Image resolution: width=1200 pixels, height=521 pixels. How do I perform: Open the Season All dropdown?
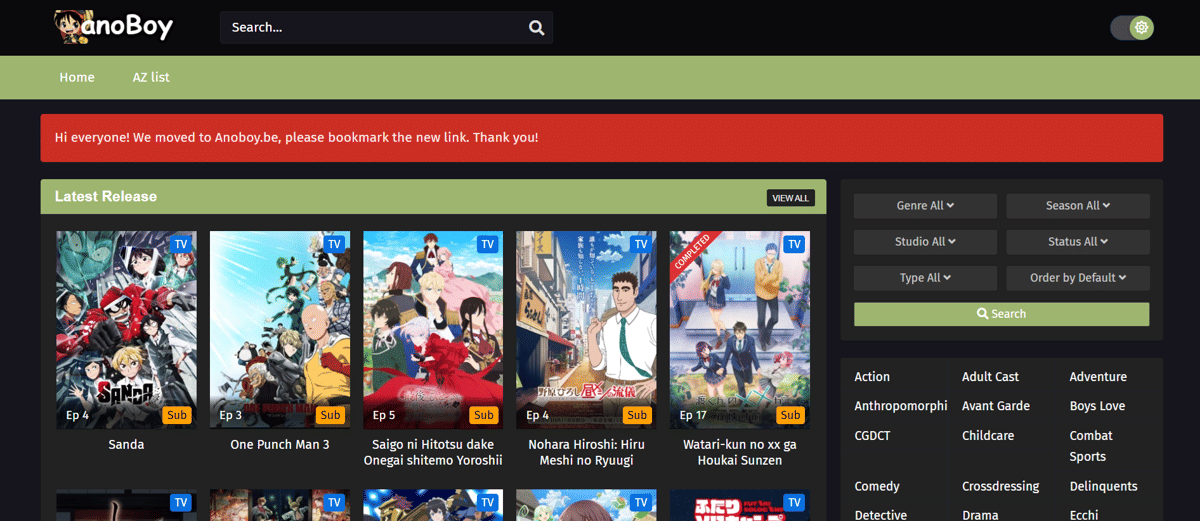point(1078,206)
